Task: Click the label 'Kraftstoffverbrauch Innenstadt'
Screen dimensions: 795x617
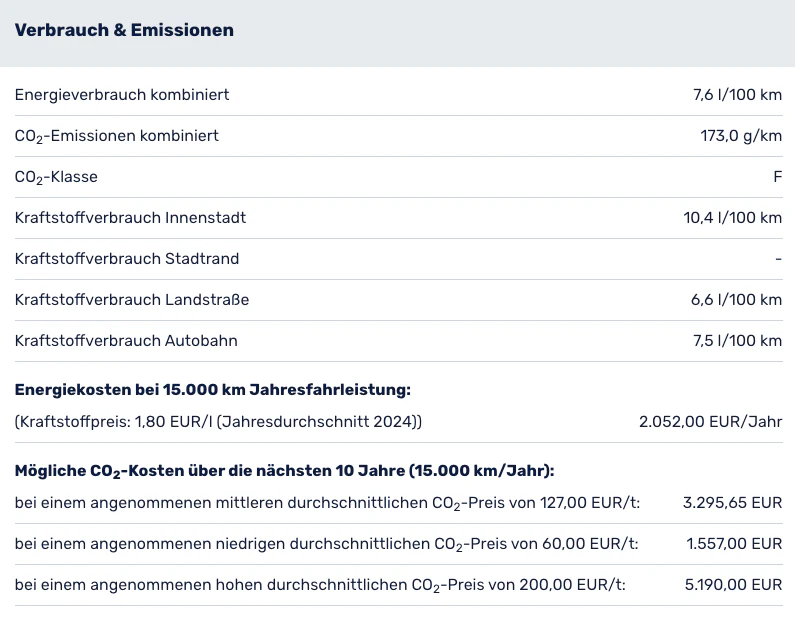Action: click(130, 218)
